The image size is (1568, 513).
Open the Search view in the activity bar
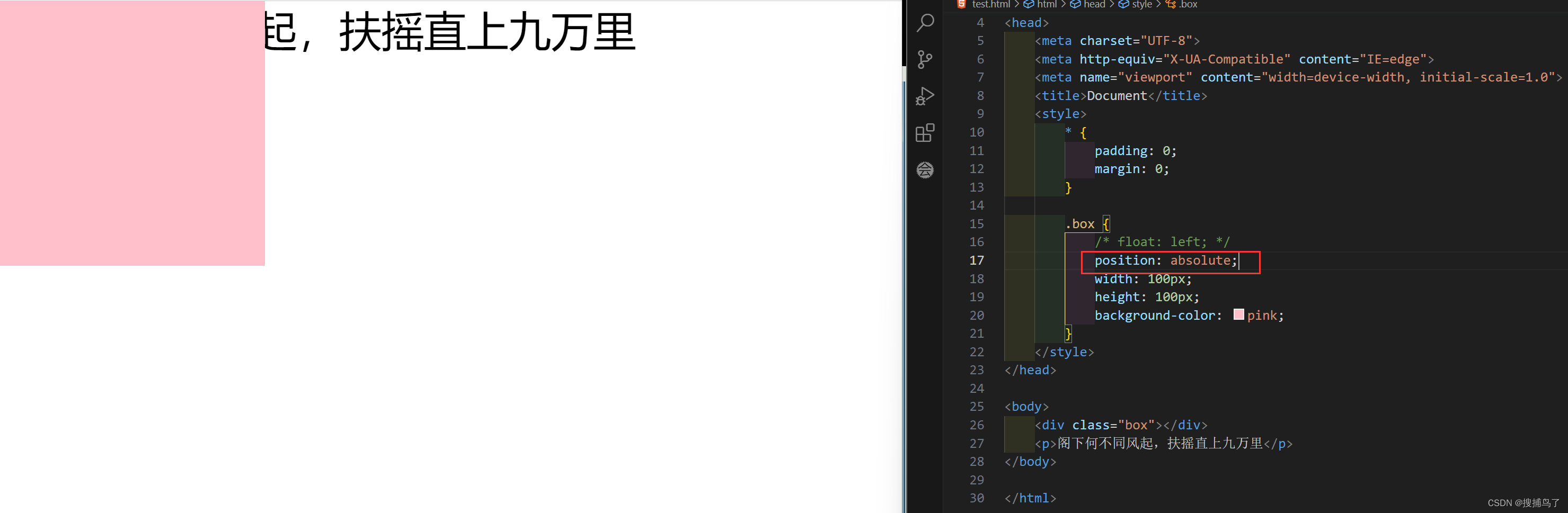(x=925, y=22)
